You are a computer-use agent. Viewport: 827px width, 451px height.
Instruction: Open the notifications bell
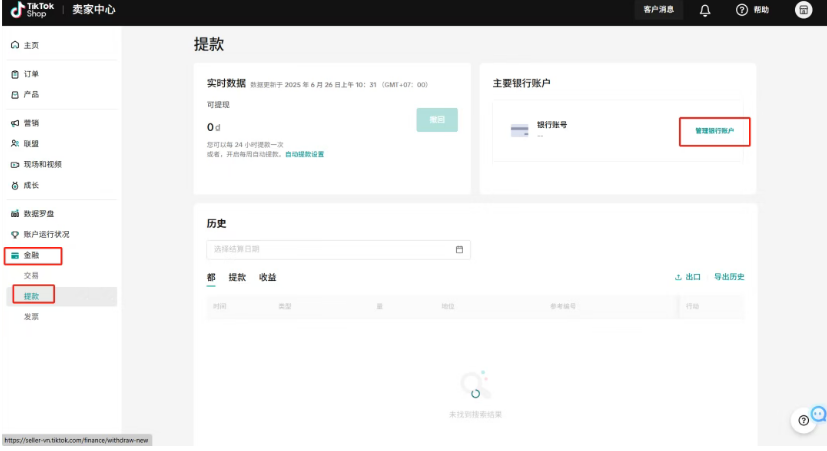click(x=705, y=10)
